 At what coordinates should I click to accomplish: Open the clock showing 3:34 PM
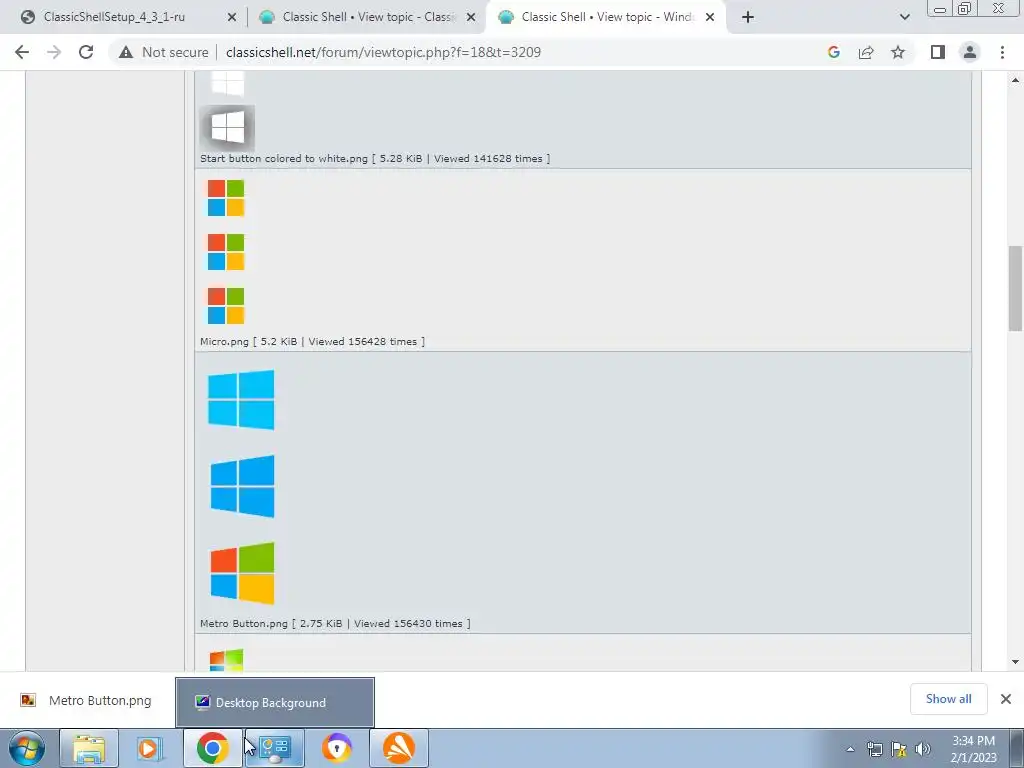974,749
